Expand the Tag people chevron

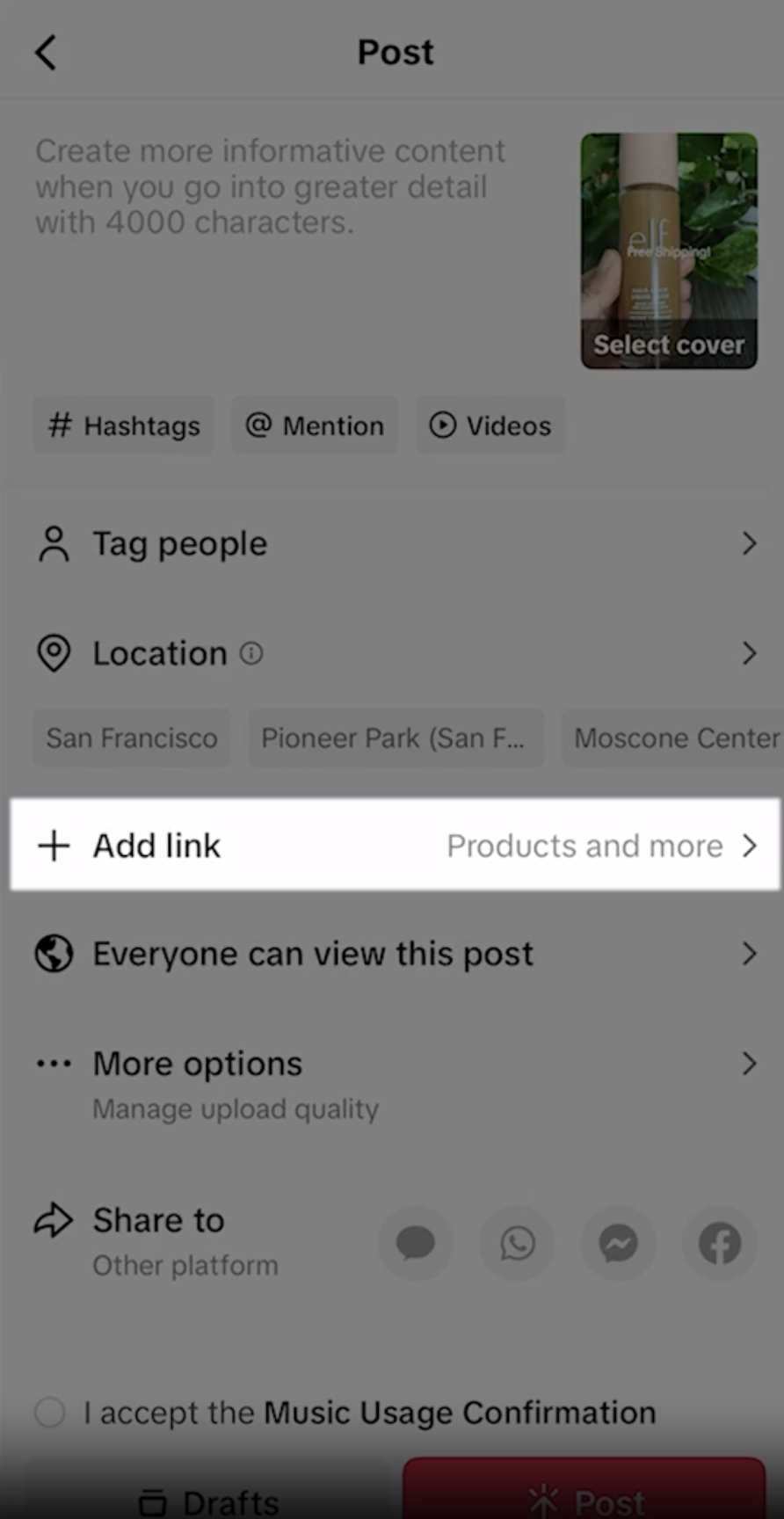pyautogui.click(x=749, y=543)
